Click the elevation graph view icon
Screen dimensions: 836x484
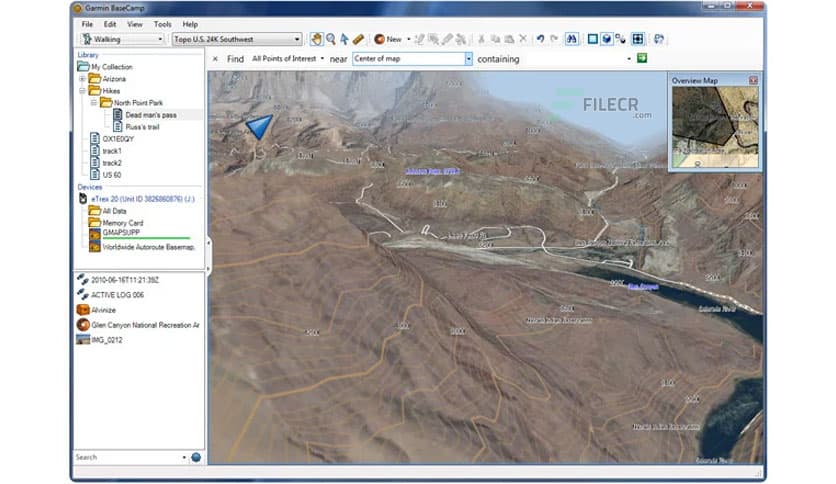point(620,39)
